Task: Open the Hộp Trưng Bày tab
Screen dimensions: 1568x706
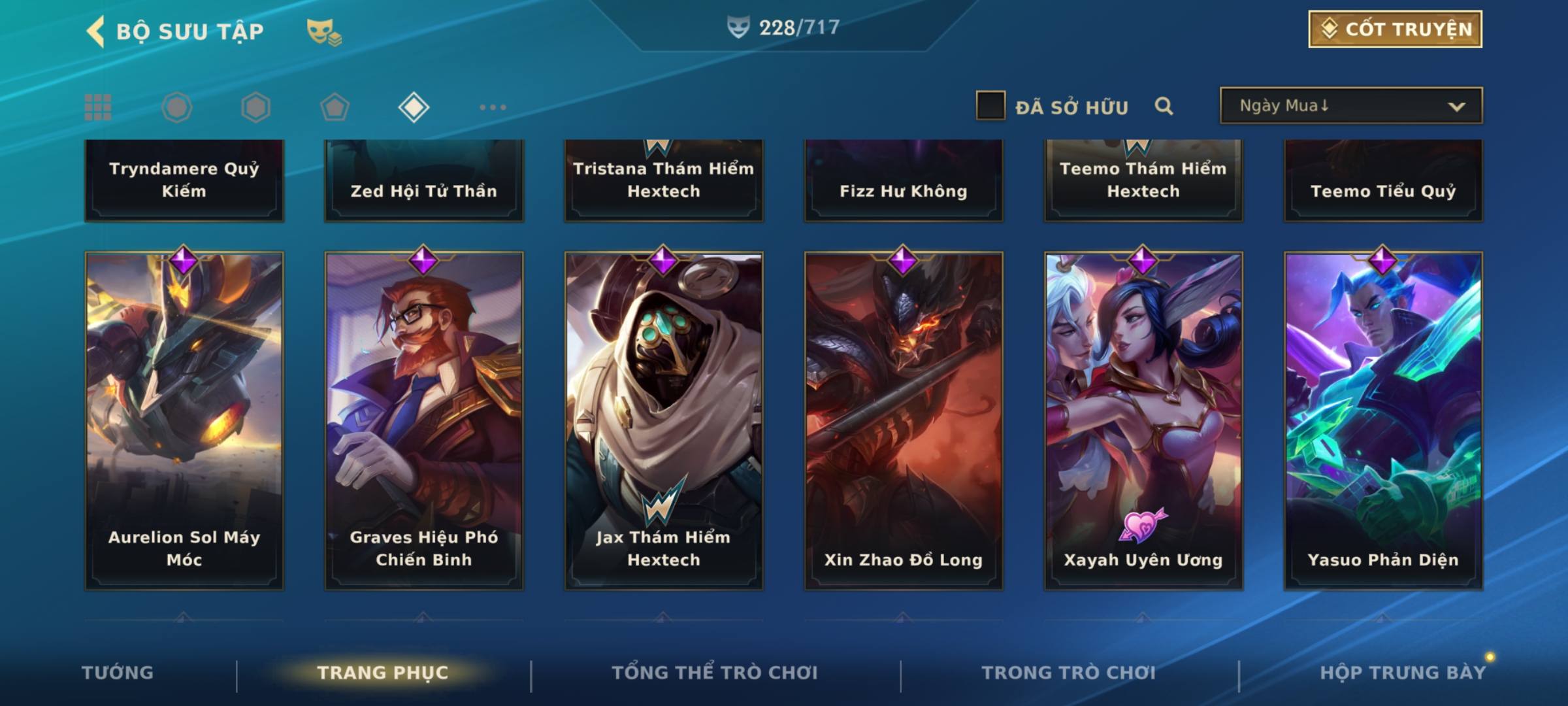Action: 1403,673
